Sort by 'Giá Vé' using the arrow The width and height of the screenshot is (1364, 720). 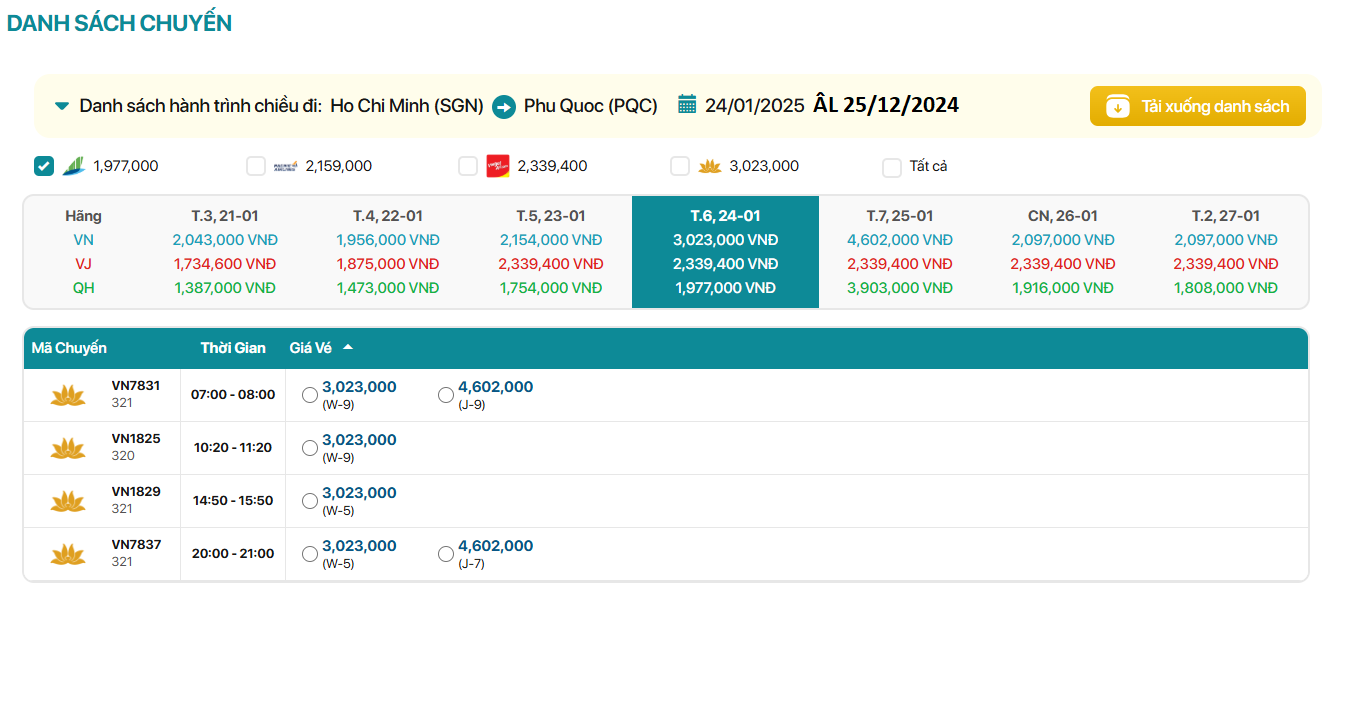348,348
